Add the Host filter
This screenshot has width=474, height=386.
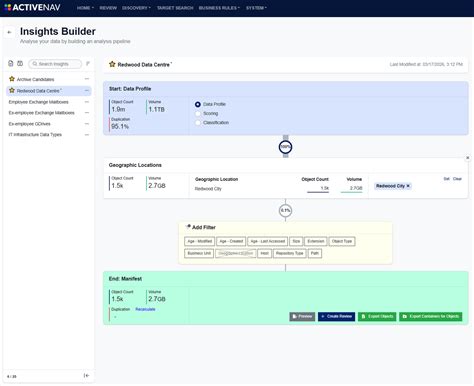264,253
